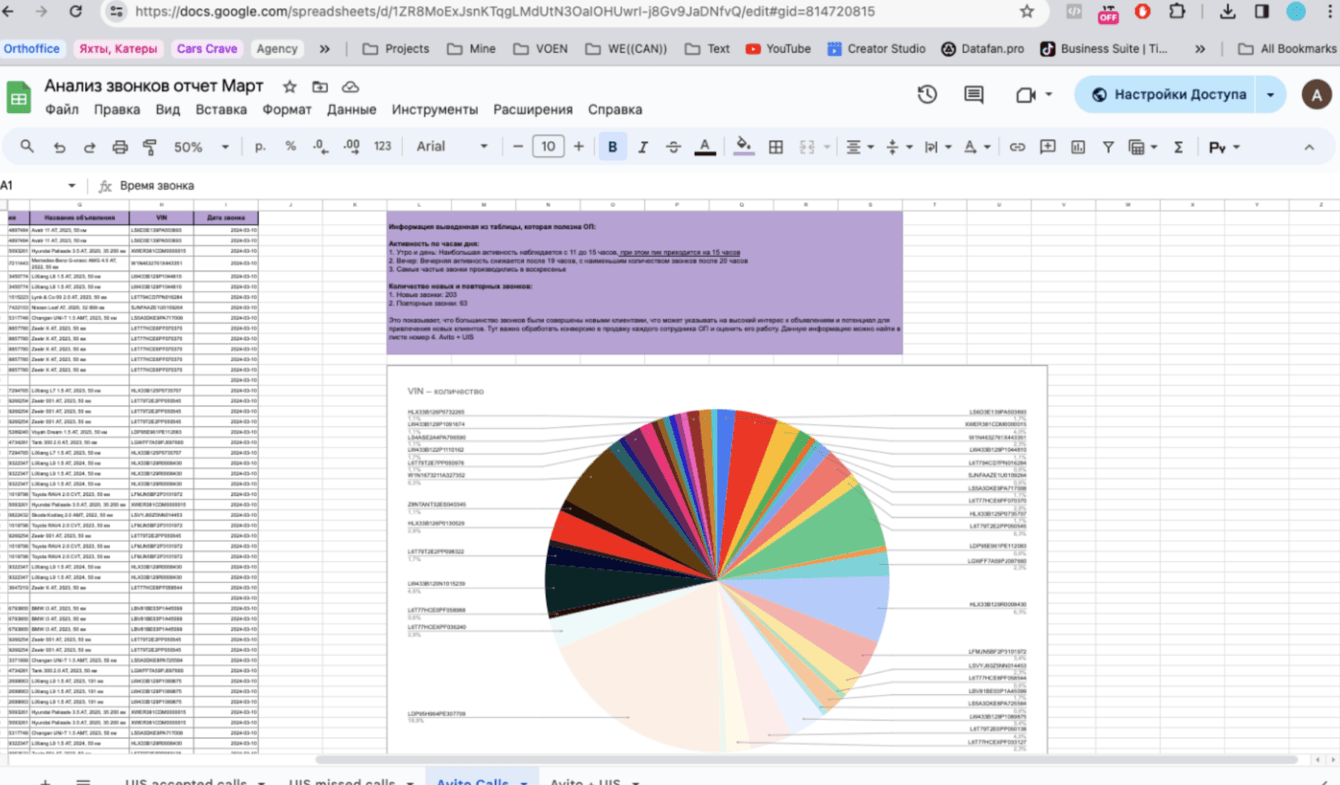Open borders options in toolbar

pyautogui.click(x=775, y=147)
